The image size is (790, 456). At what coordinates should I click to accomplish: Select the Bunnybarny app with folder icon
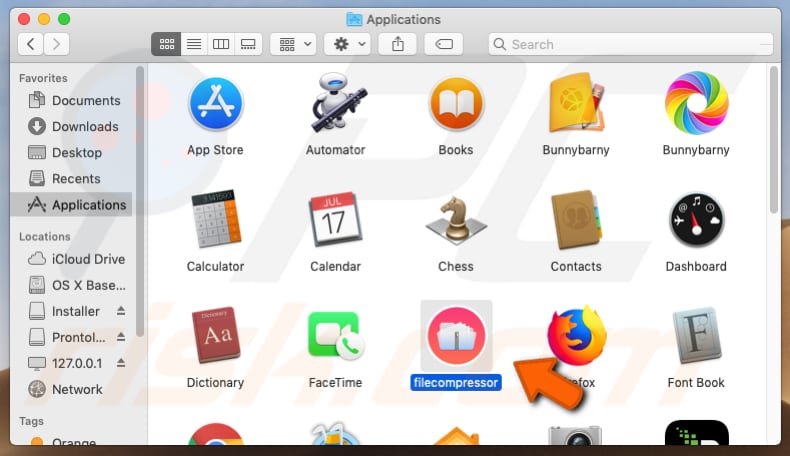[576, 103]
